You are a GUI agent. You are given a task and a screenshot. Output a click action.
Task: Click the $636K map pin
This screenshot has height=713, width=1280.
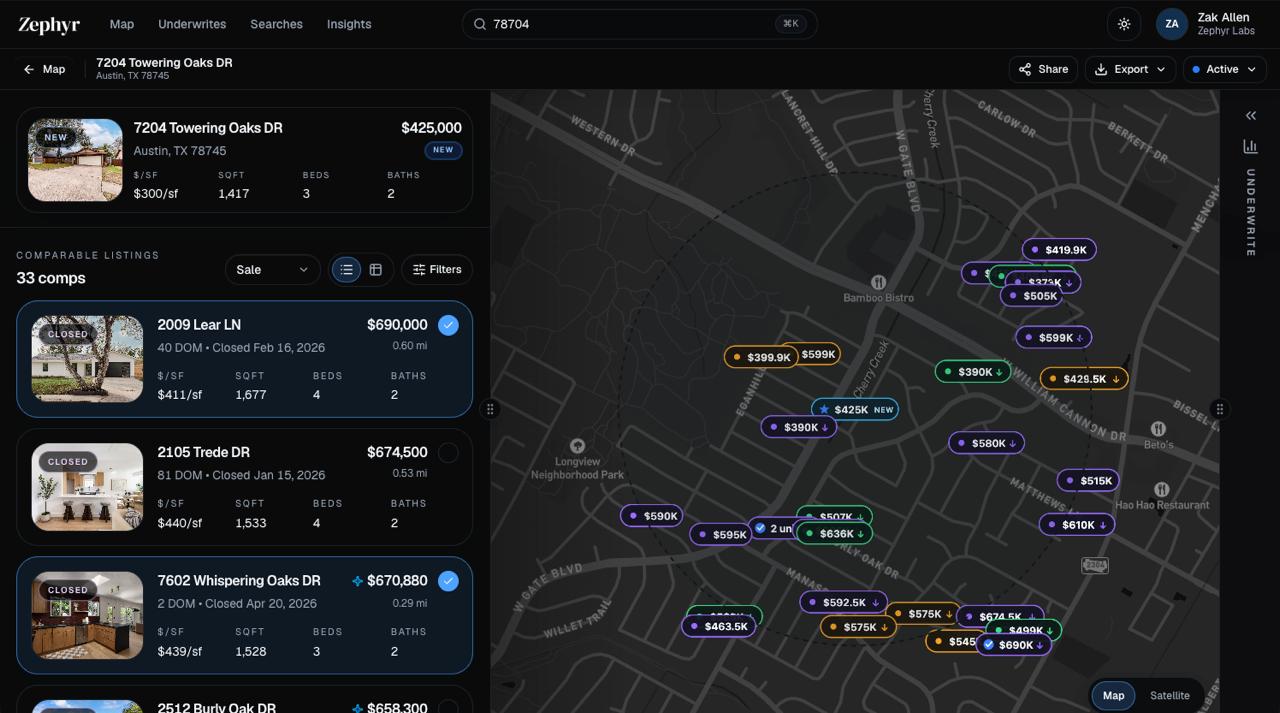tap(835, 534)
